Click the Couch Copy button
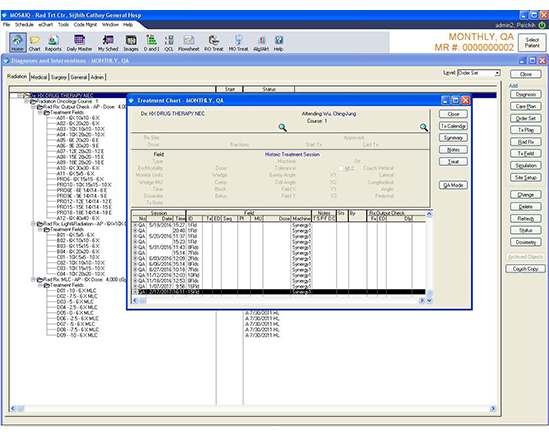Viewport: 549px width, 437px height. click(525, 269)
